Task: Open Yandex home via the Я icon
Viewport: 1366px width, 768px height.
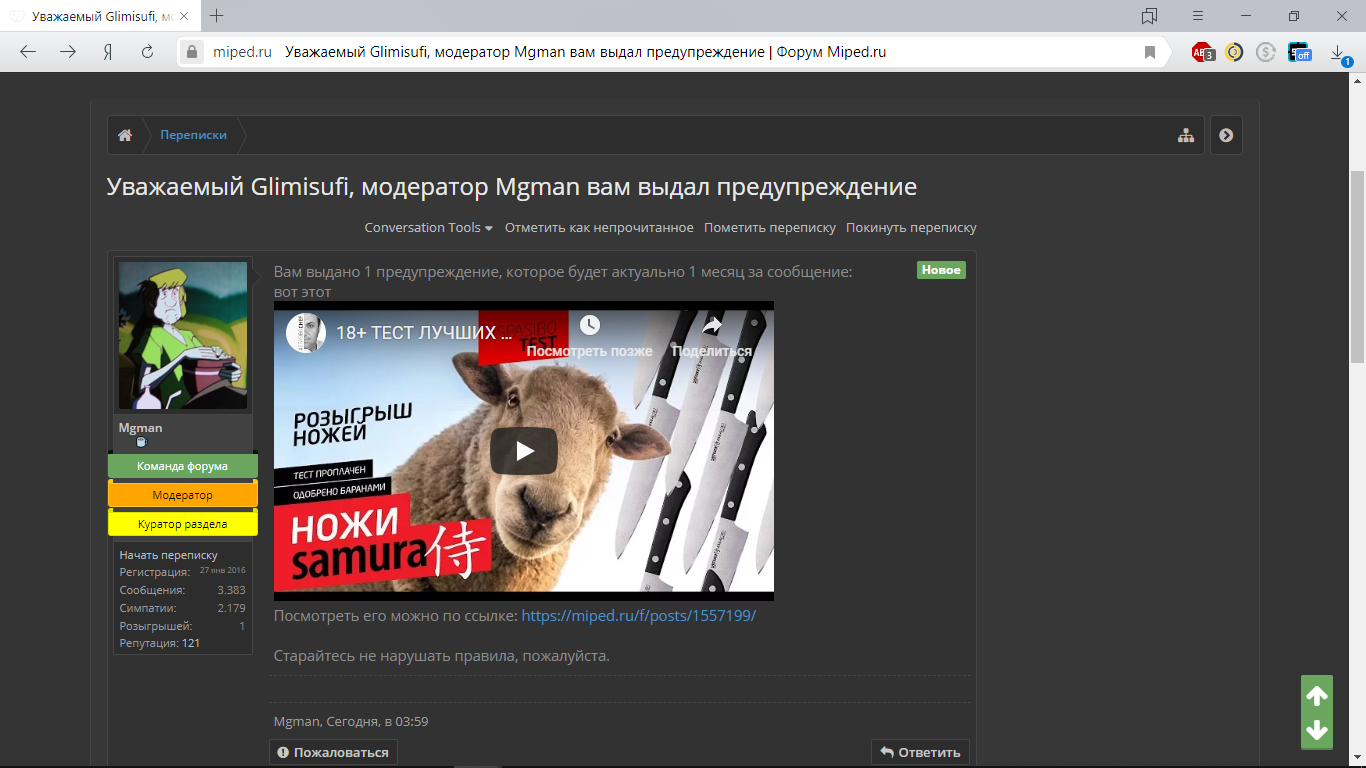Action: pos(107,52)
